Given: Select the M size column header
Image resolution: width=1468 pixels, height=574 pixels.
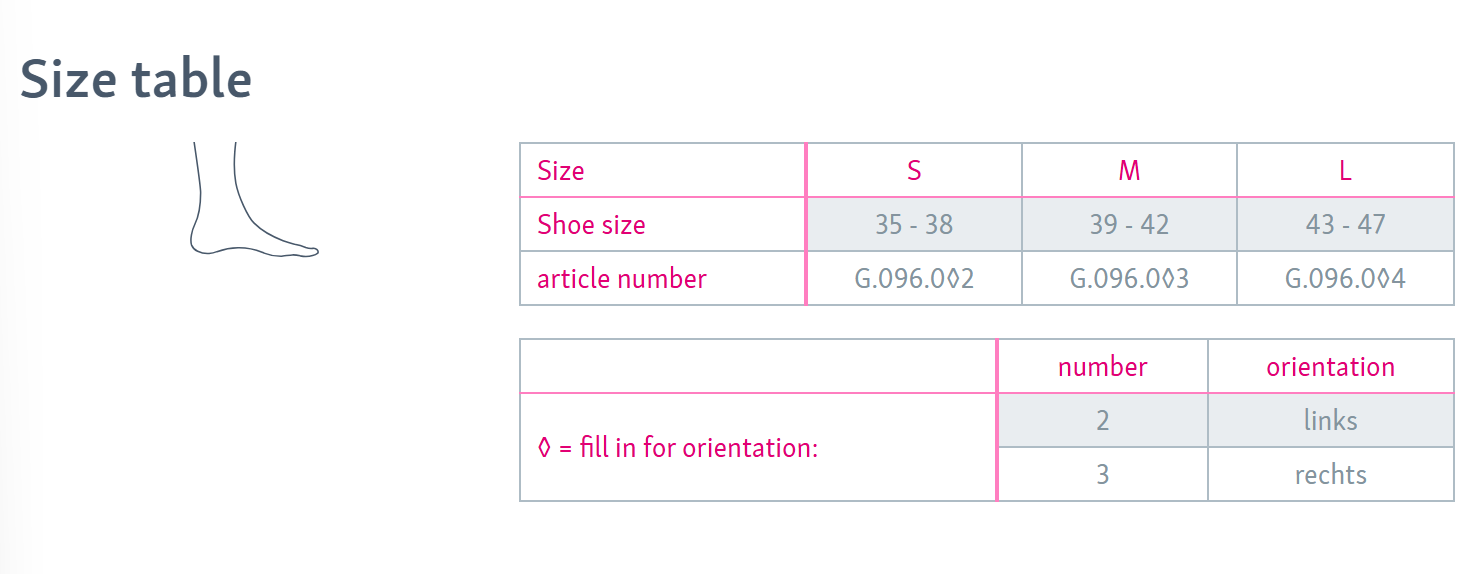Looking at the screenshot, I should (x=1129, y=170).
